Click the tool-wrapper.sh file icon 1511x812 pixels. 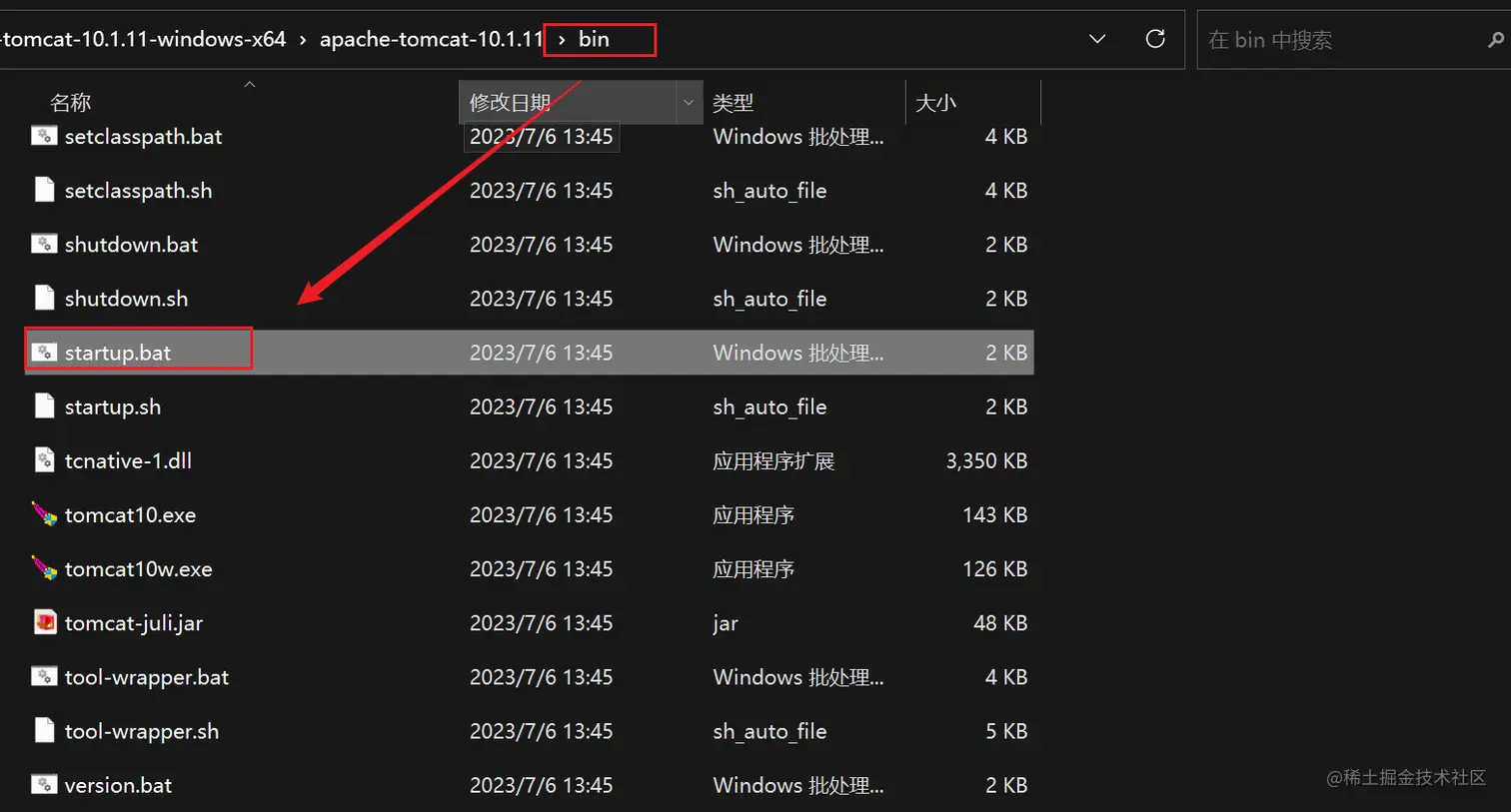point(44,730)
